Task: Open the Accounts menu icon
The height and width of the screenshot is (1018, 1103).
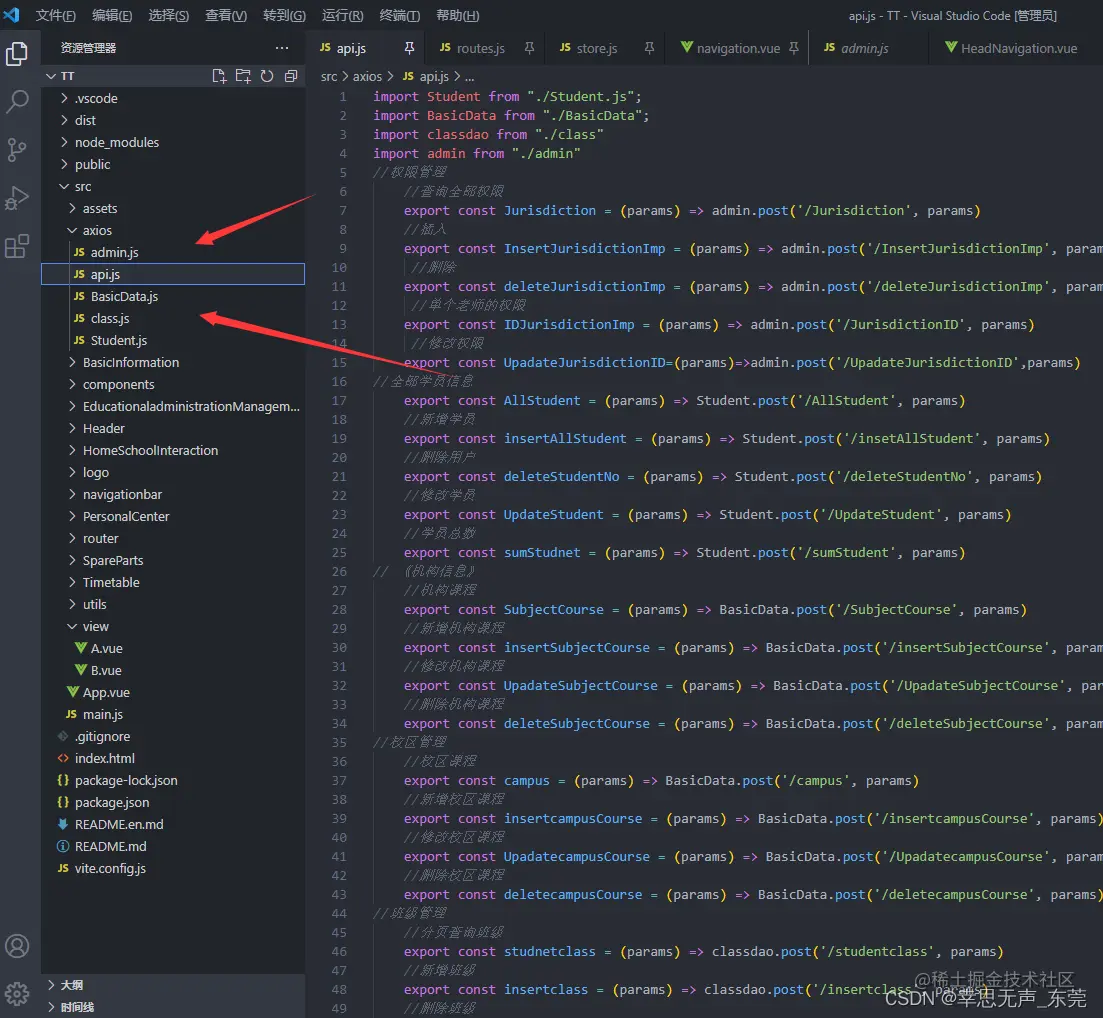Action: (17, 946)
